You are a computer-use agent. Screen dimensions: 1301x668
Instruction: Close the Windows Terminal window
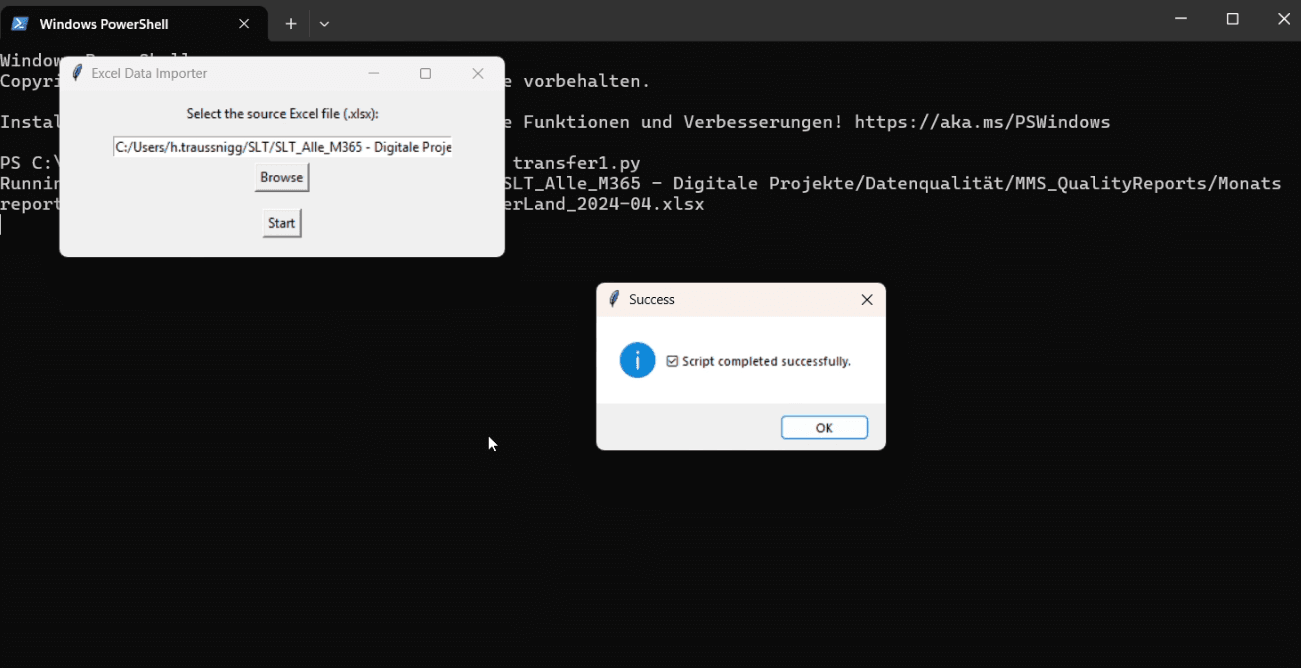[x=1284, y=19]
